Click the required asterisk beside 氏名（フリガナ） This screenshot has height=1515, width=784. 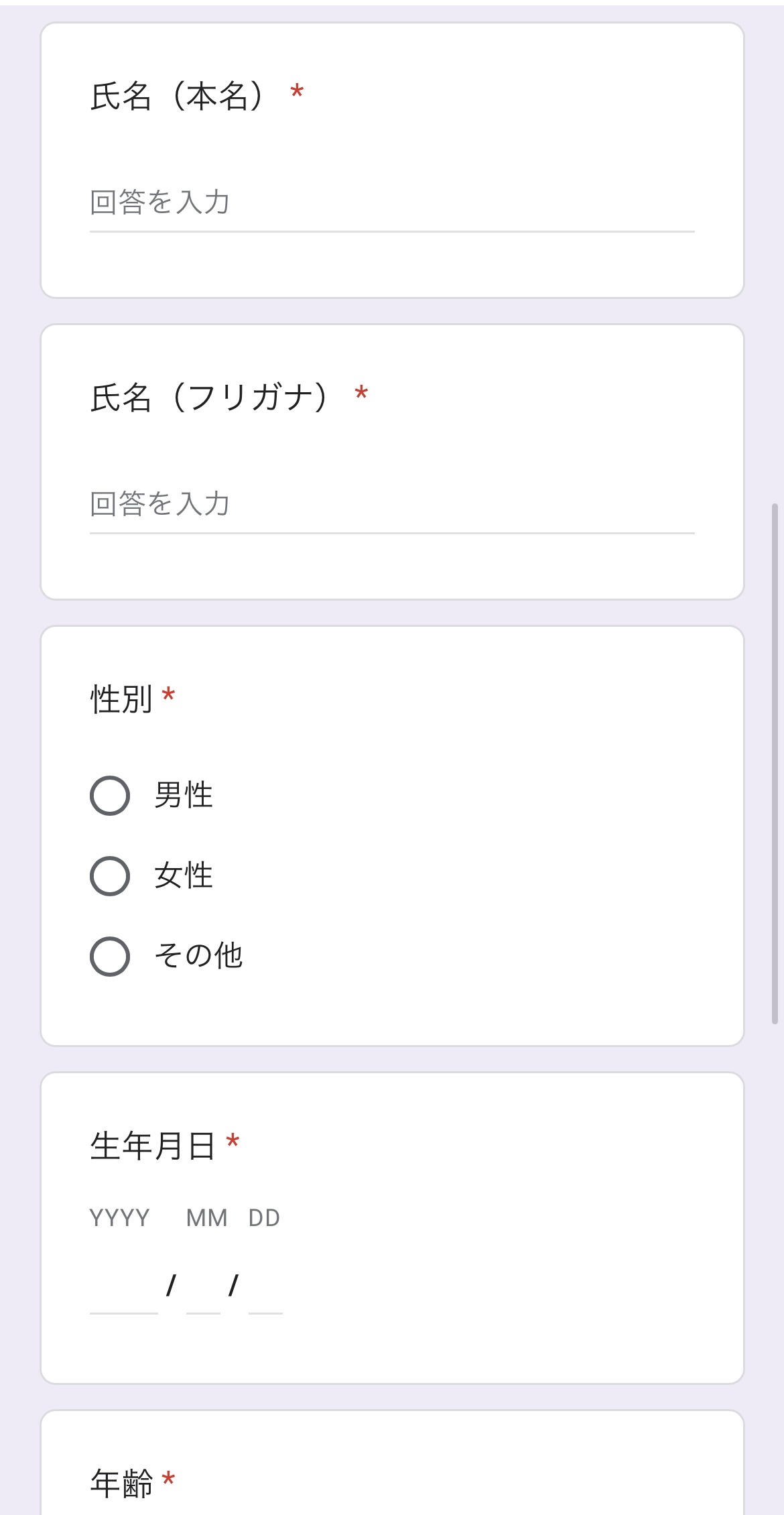pos(362,393)
